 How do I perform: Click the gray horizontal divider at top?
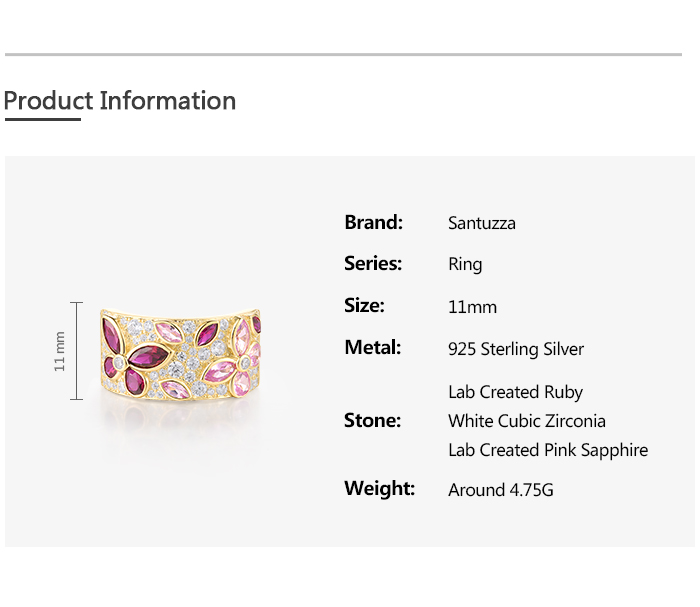click(343, 54)
